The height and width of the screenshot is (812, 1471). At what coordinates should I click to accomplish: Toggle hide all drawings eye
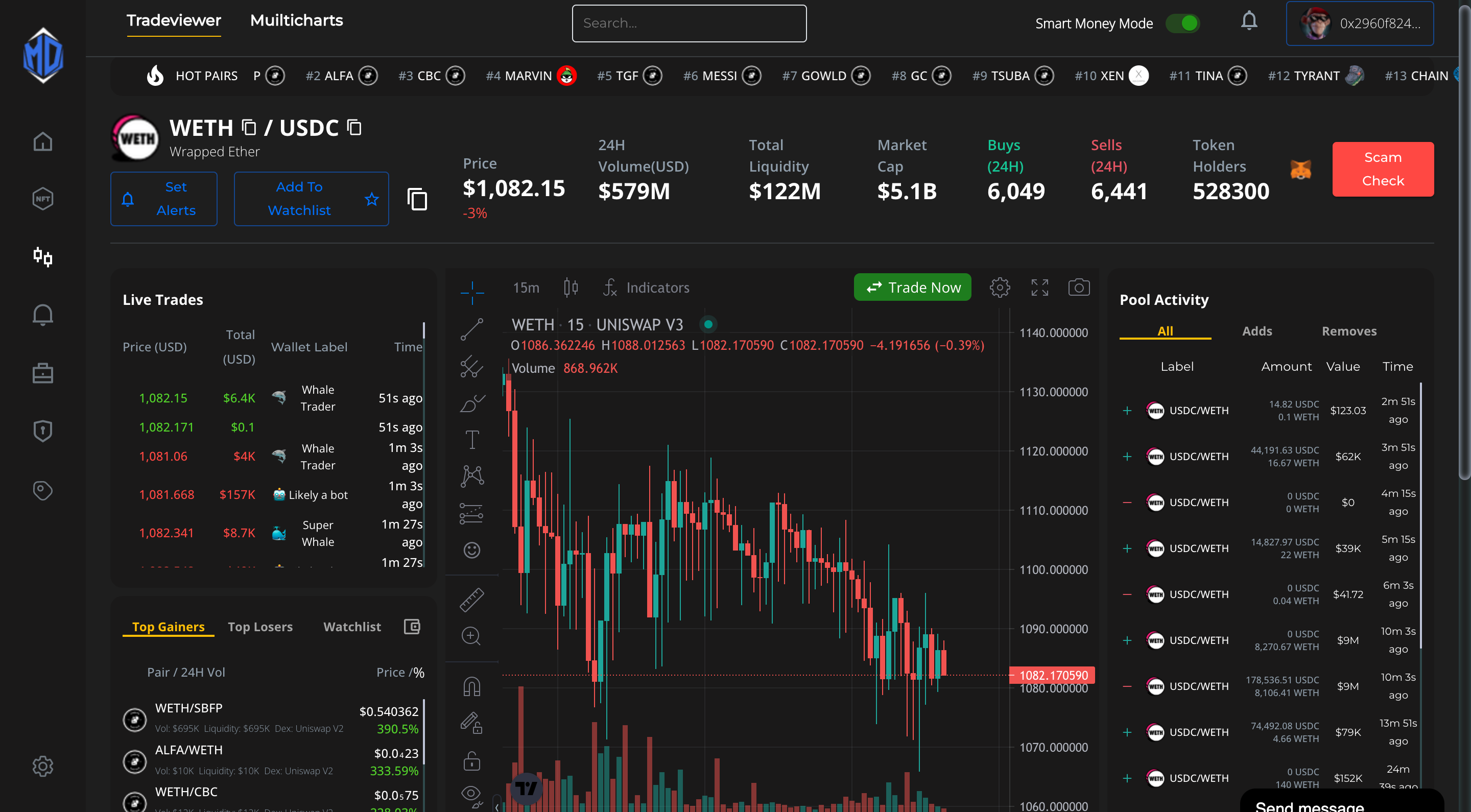[x=471, y=795]
